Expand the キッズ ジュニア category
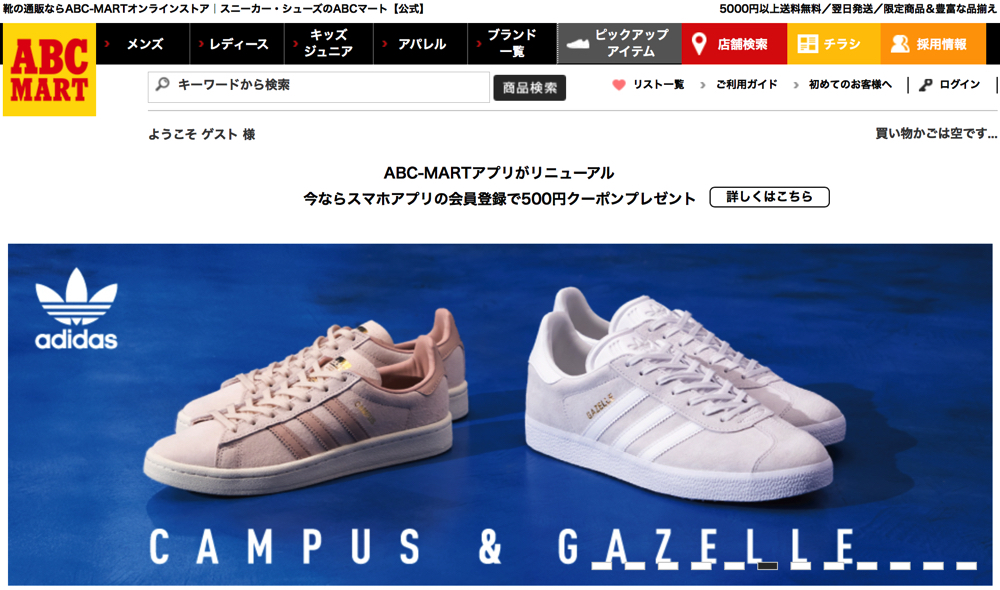 coord(328,44)
